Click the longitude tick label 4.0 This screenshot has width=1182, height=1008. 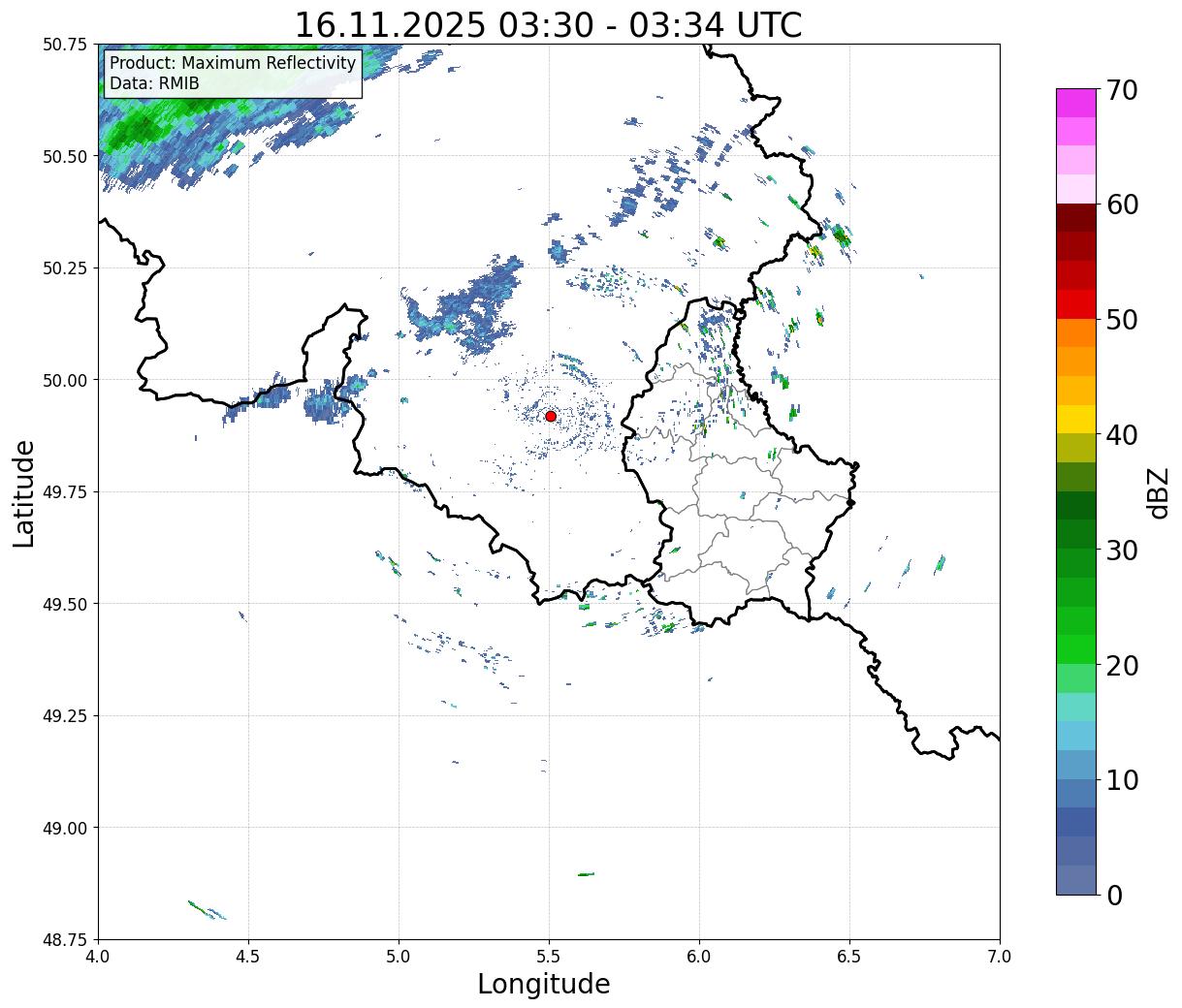click(98, 956)
